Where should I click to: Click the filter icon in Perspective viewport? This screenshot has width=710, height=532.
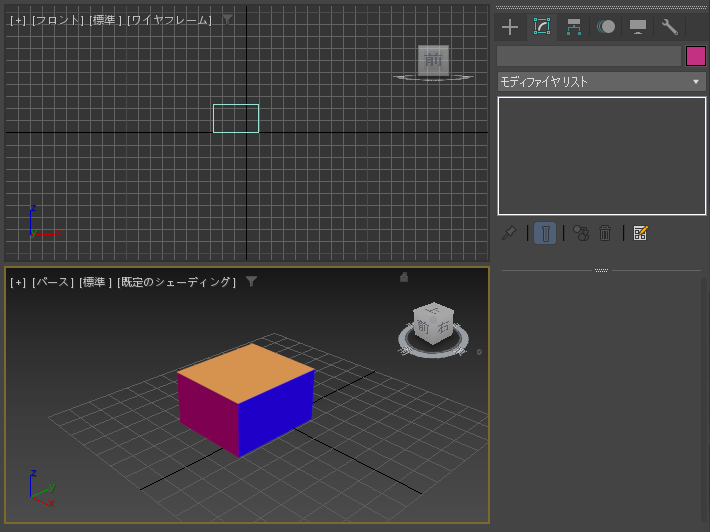[251, 282]
